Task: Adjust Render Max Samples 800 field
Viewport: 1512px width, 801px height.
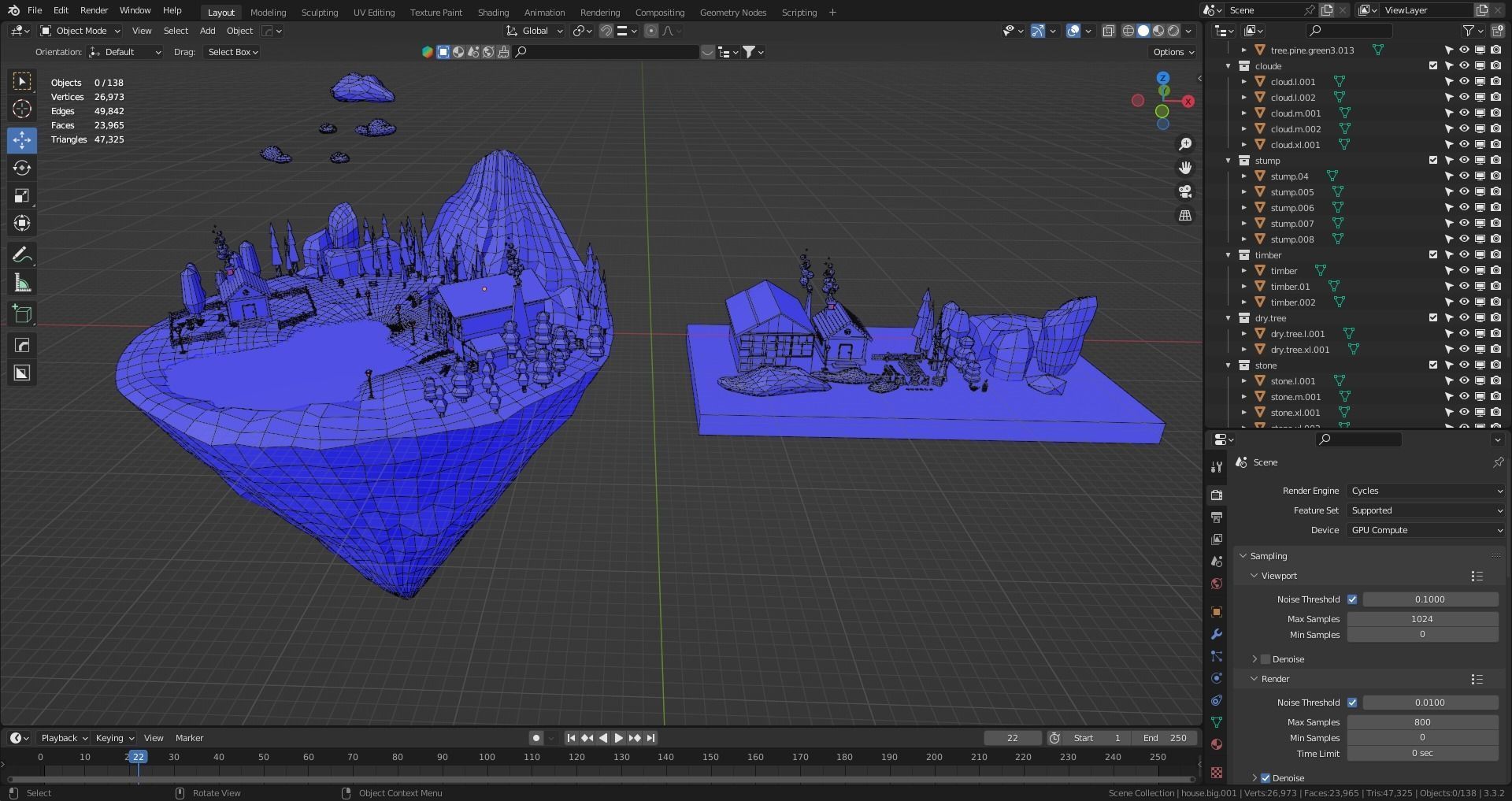Action: pyautogui.click(x=1422, y=722)
